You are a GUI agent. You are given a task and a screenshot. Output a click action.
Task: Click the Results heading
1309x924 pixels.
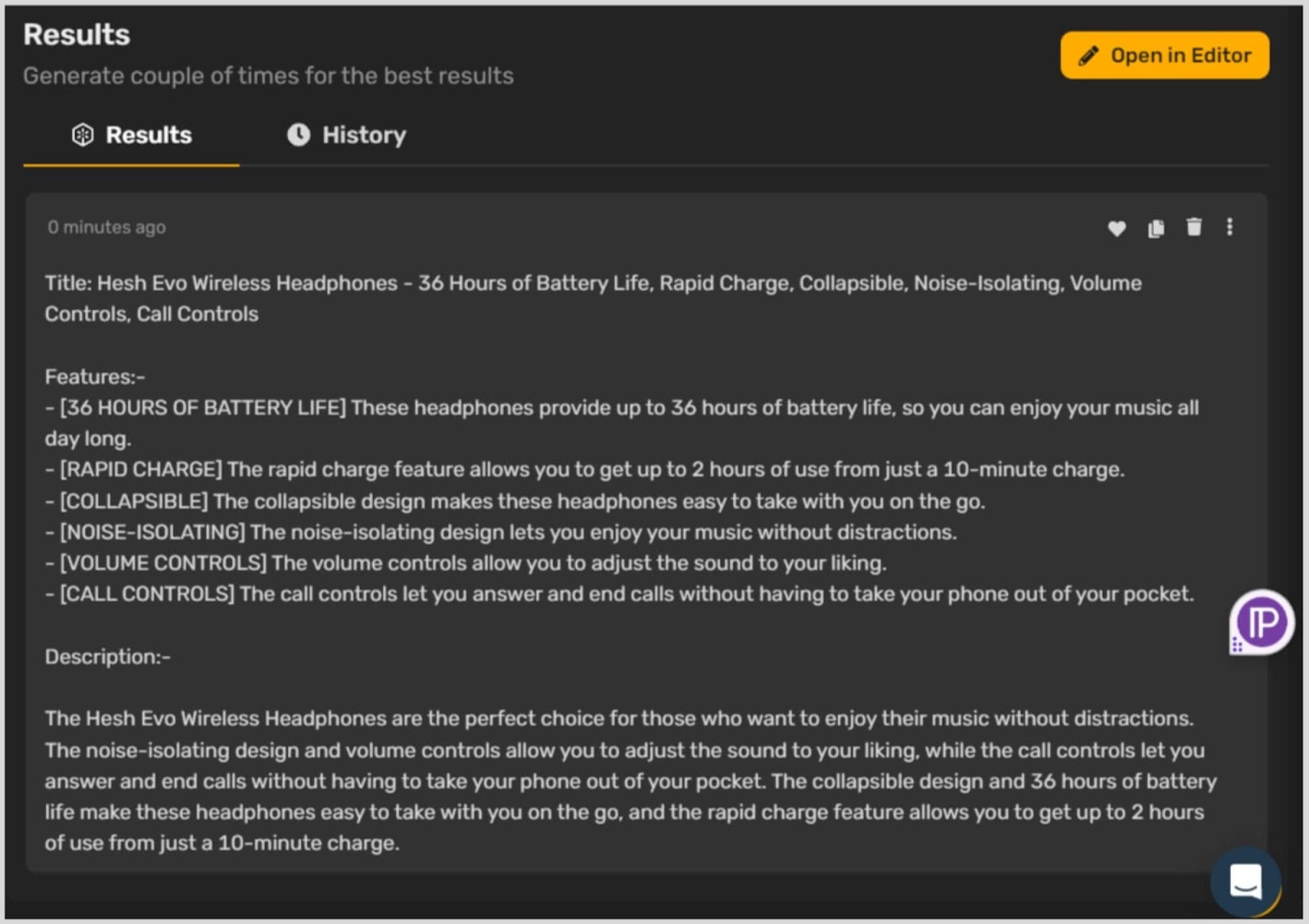[x=76, y=34]
